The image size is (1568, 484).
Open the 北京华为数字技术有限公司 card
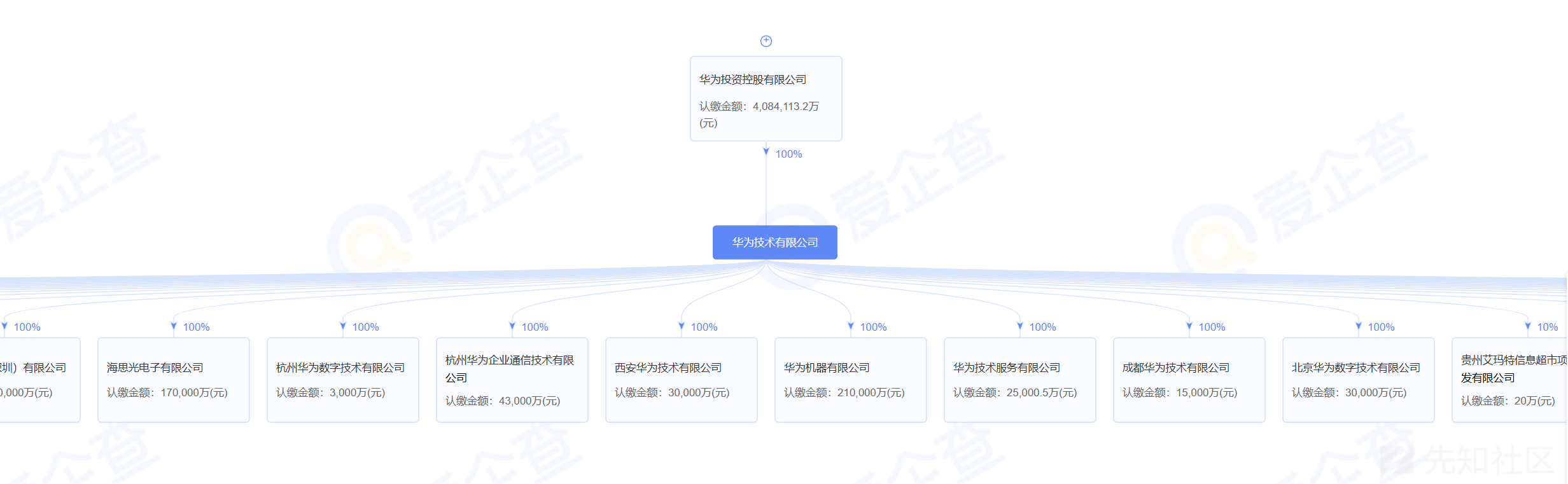pyautogui.click(x=1359, y=380)
